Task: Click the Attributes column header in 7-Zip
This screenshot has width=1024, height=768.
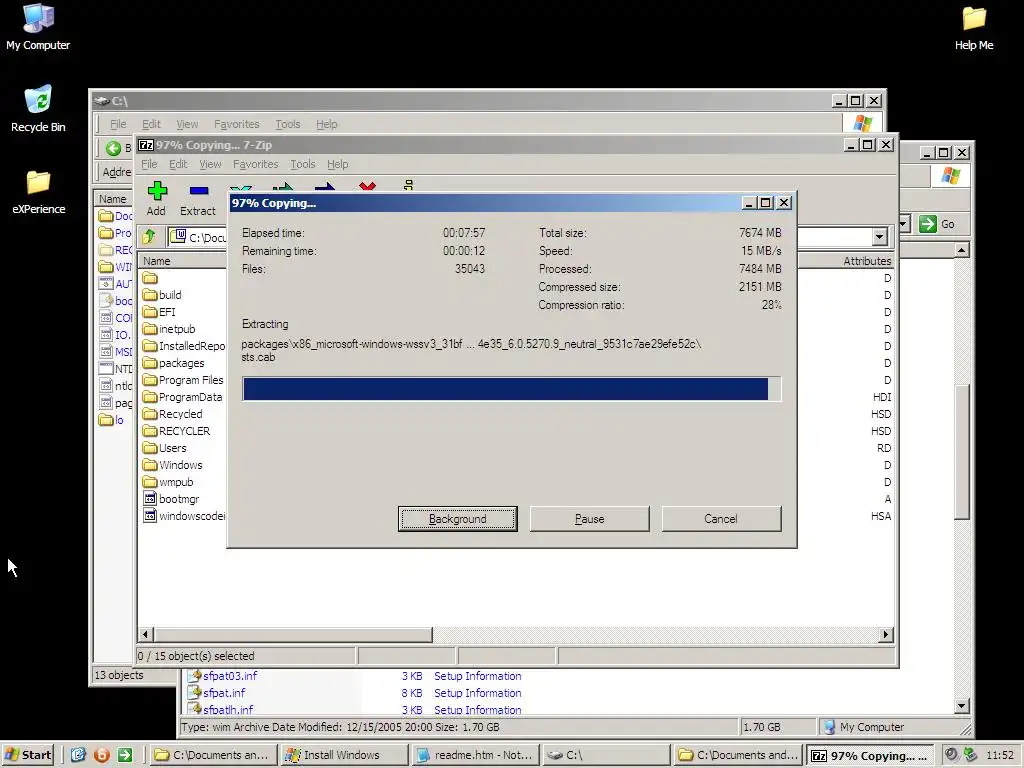Action: pyautogui.click(x=846, y=261)
